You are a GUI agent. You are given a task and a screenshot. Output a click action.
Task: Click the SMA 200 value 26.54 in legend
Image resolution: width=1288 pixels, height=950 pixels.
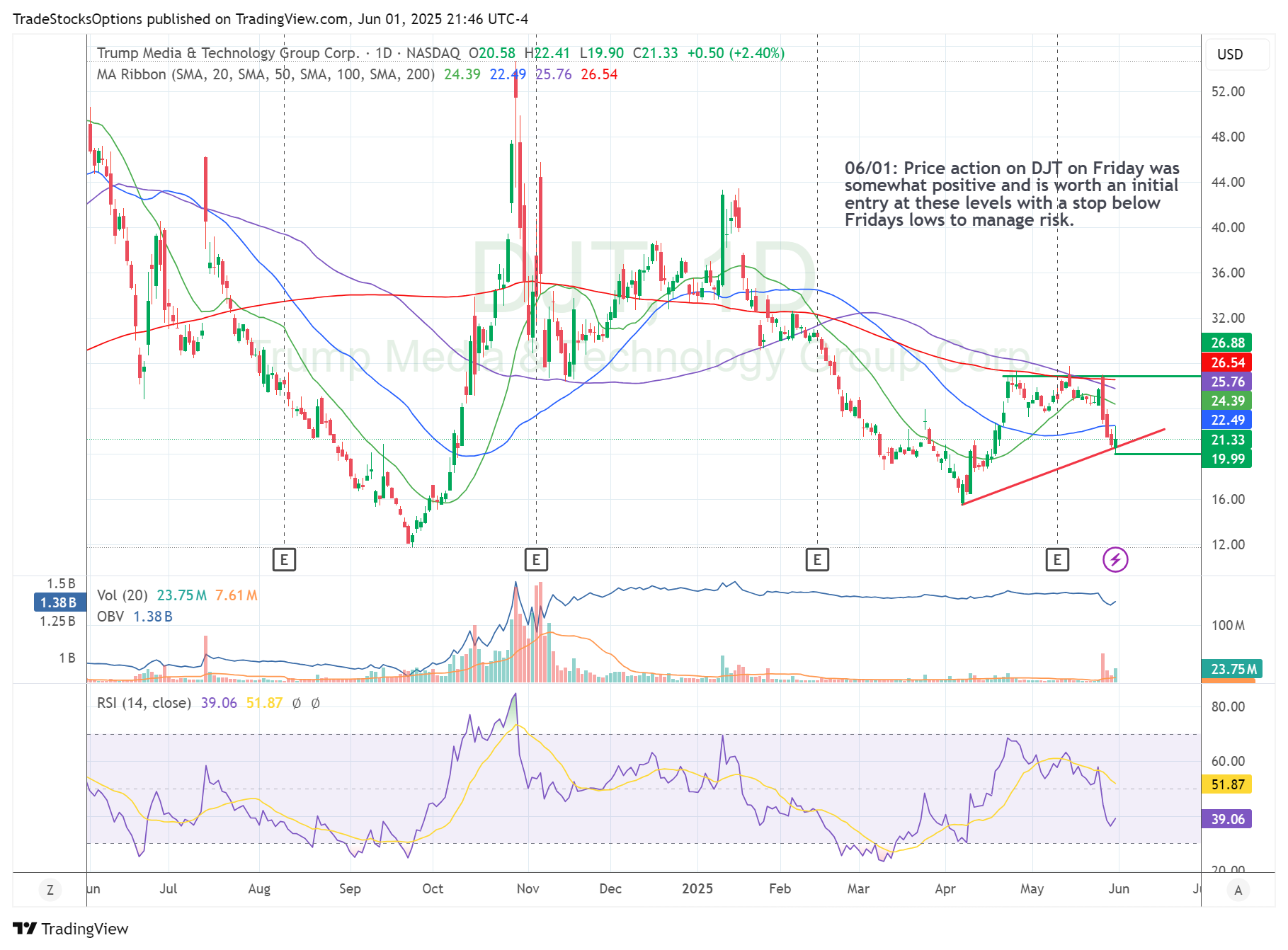tap(599, 74)
